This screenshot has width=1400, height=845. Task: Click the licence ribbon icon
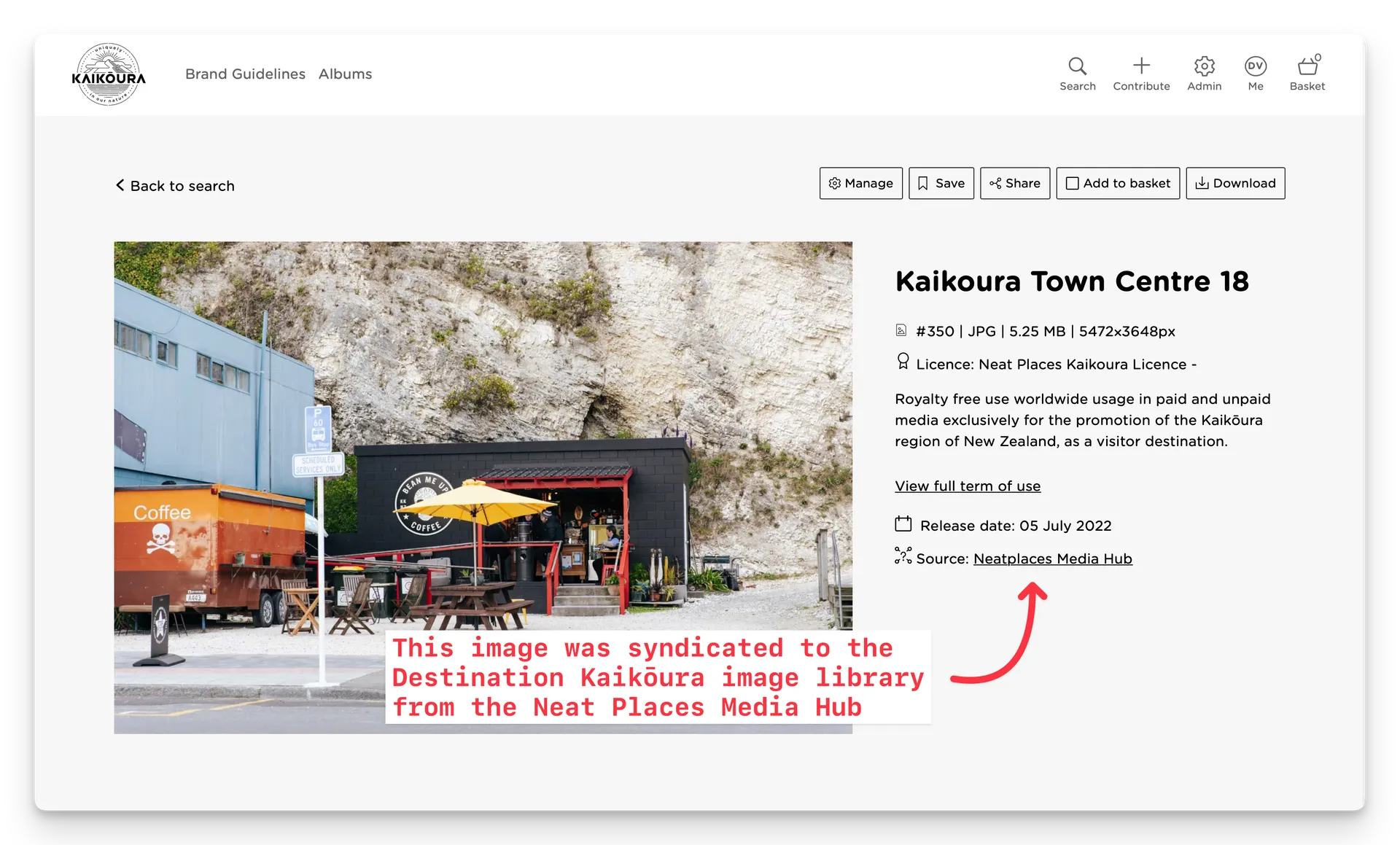[903, 362]
